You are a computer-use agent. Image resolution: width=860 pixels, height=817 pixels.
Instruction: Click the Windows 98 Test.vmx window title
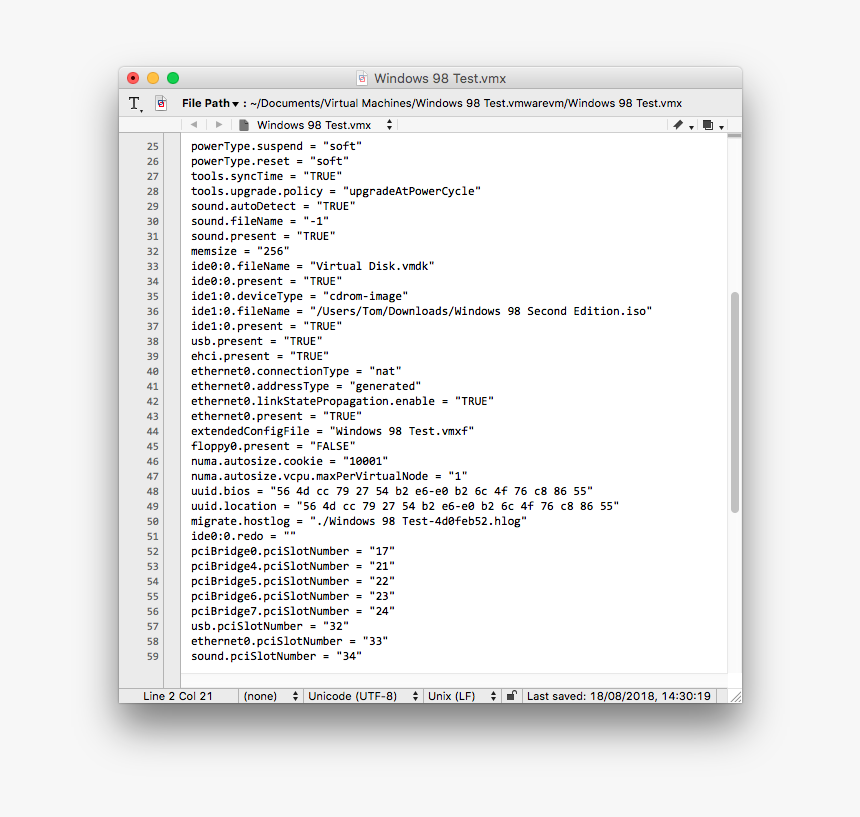[x=440, y=78]
